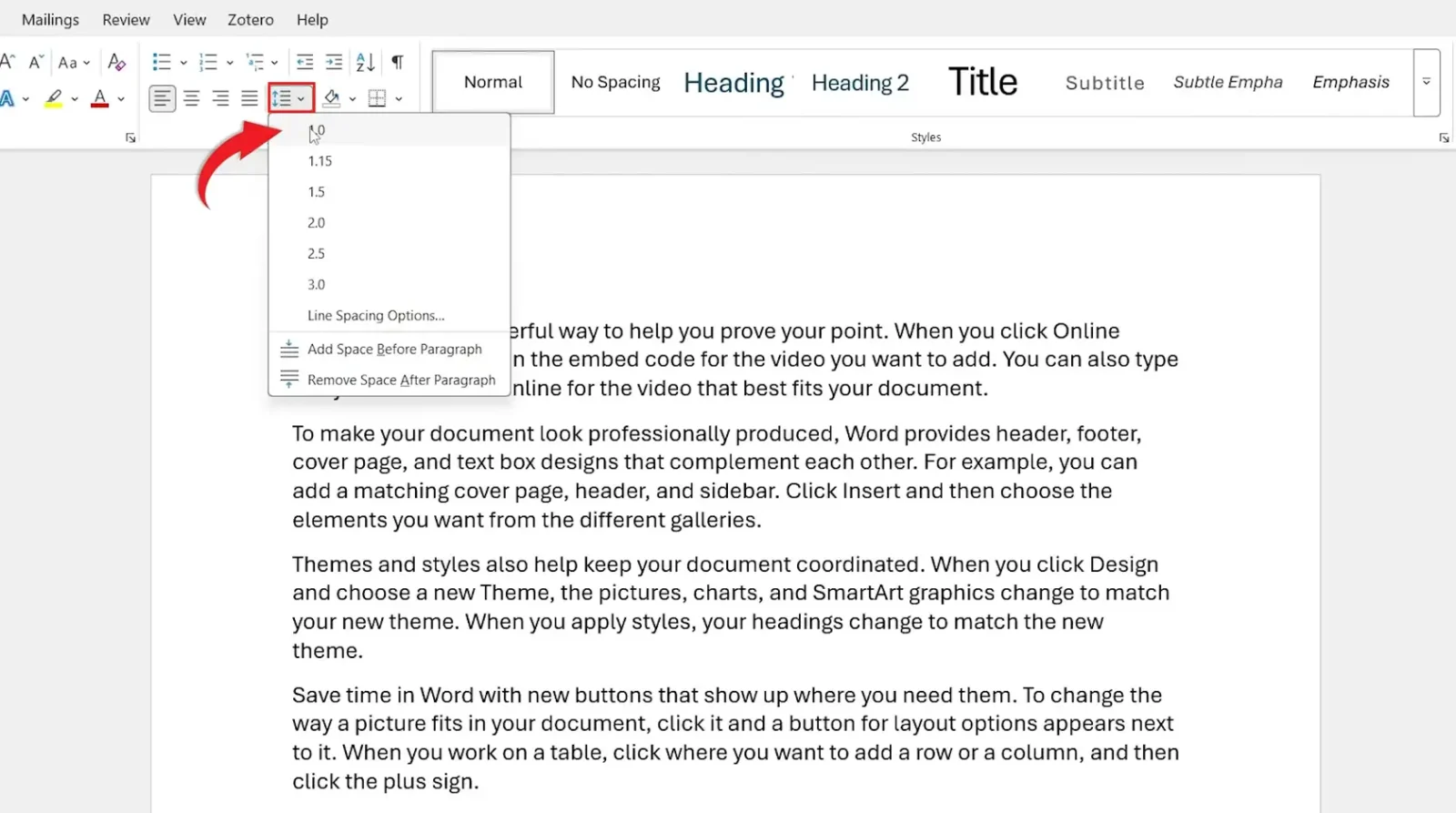Open the Bullets dropdown arrow
The width and height of the screenshot is (1456, 813).
point(183,63)
